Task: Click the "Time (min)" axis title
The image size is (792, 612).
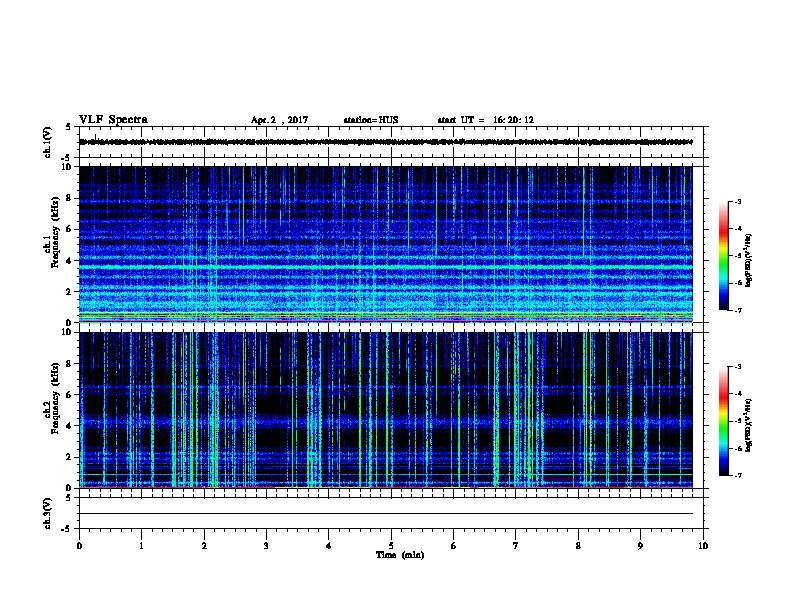Action: pyautogui.click(x=400, y=555)
